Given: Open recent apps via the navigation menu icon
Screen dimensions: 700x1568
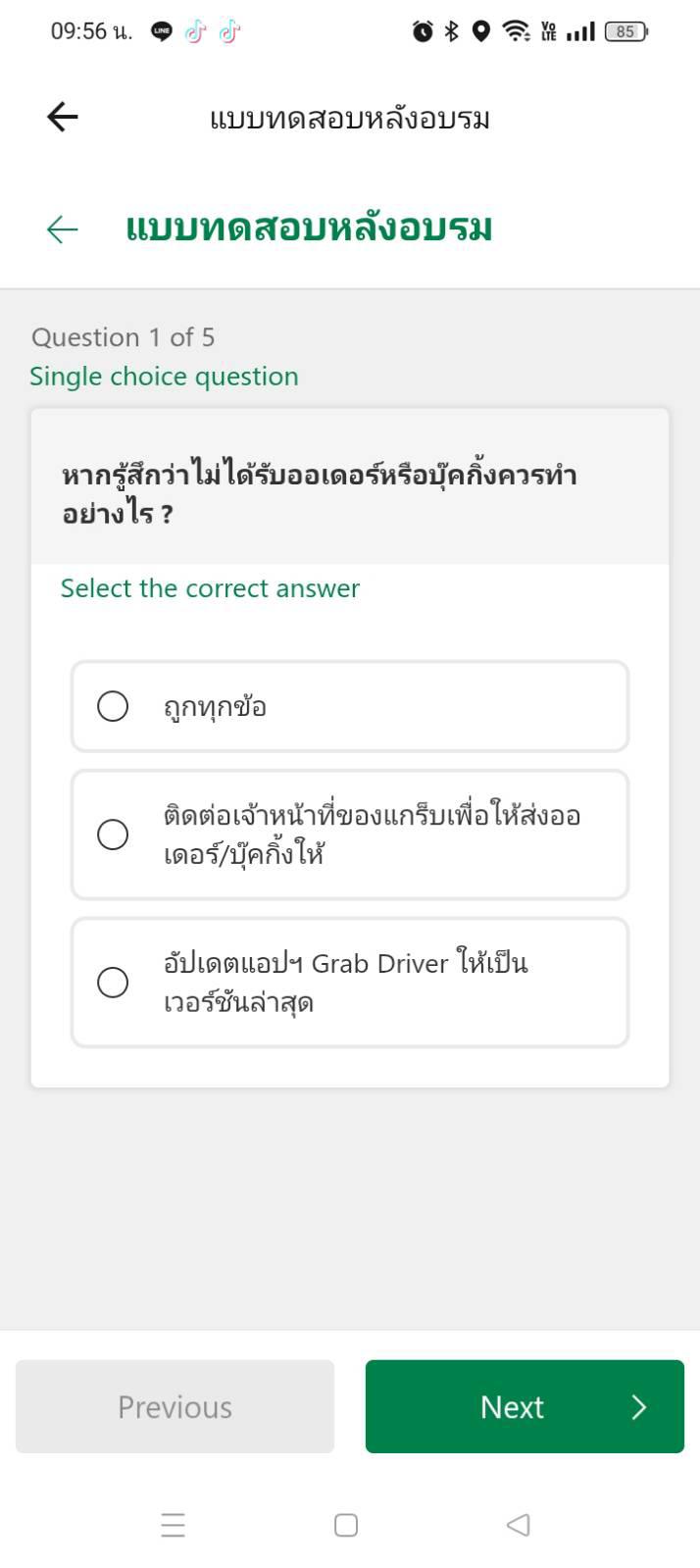Looking at the screenshot, I should point(174,1525).
